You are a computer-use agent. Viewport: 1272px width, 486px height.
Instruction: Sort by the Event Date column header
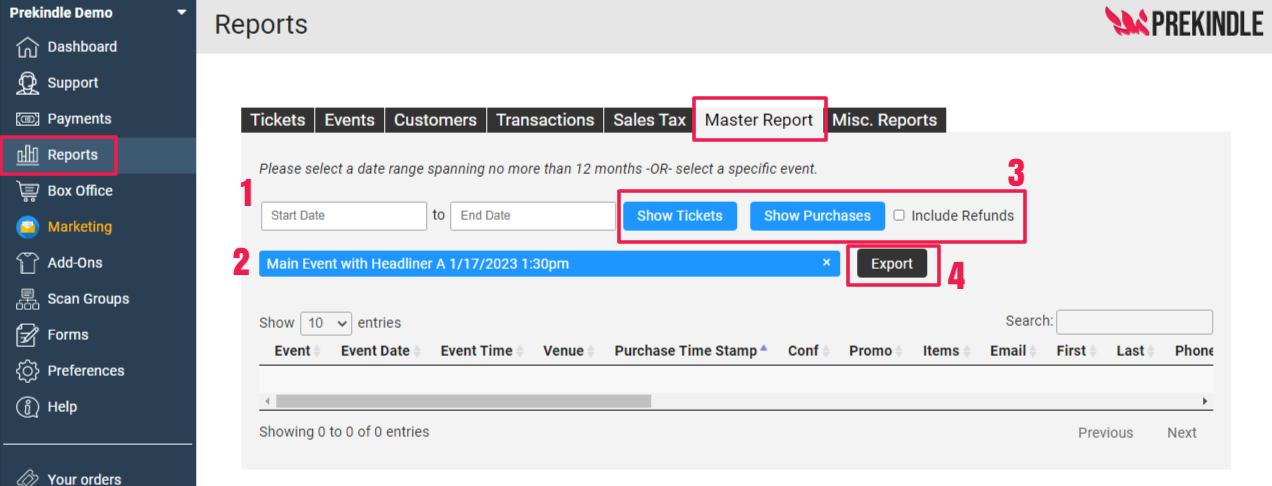coord(379,351)
